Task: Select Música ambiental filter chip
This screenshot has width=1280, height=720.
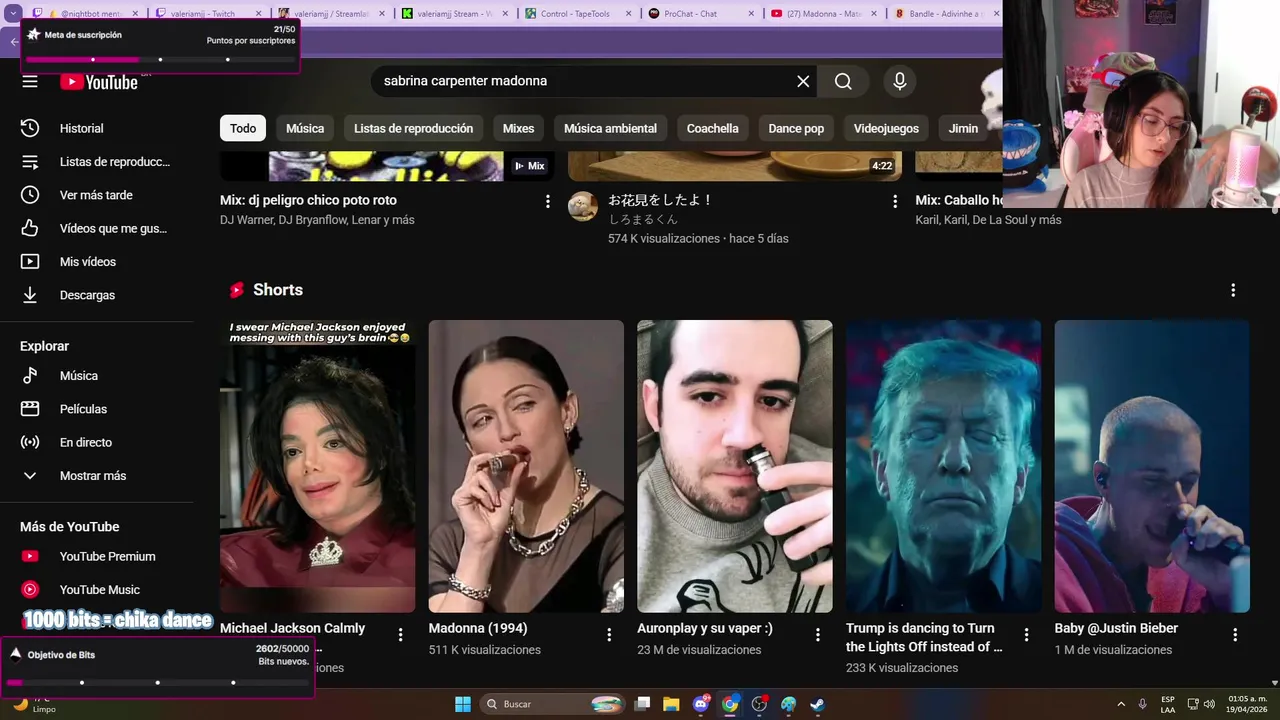Action: [610, 128]
